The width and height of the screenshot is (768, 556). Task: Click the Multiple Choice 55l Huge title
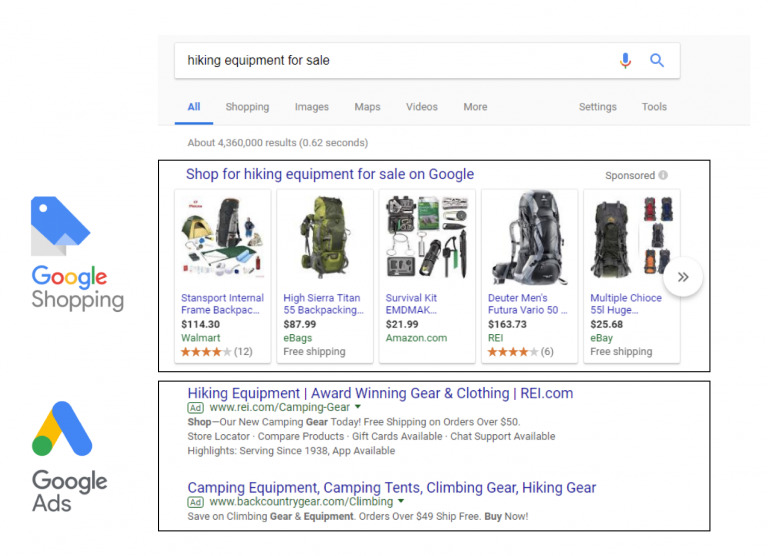click(x=625, y=304)
